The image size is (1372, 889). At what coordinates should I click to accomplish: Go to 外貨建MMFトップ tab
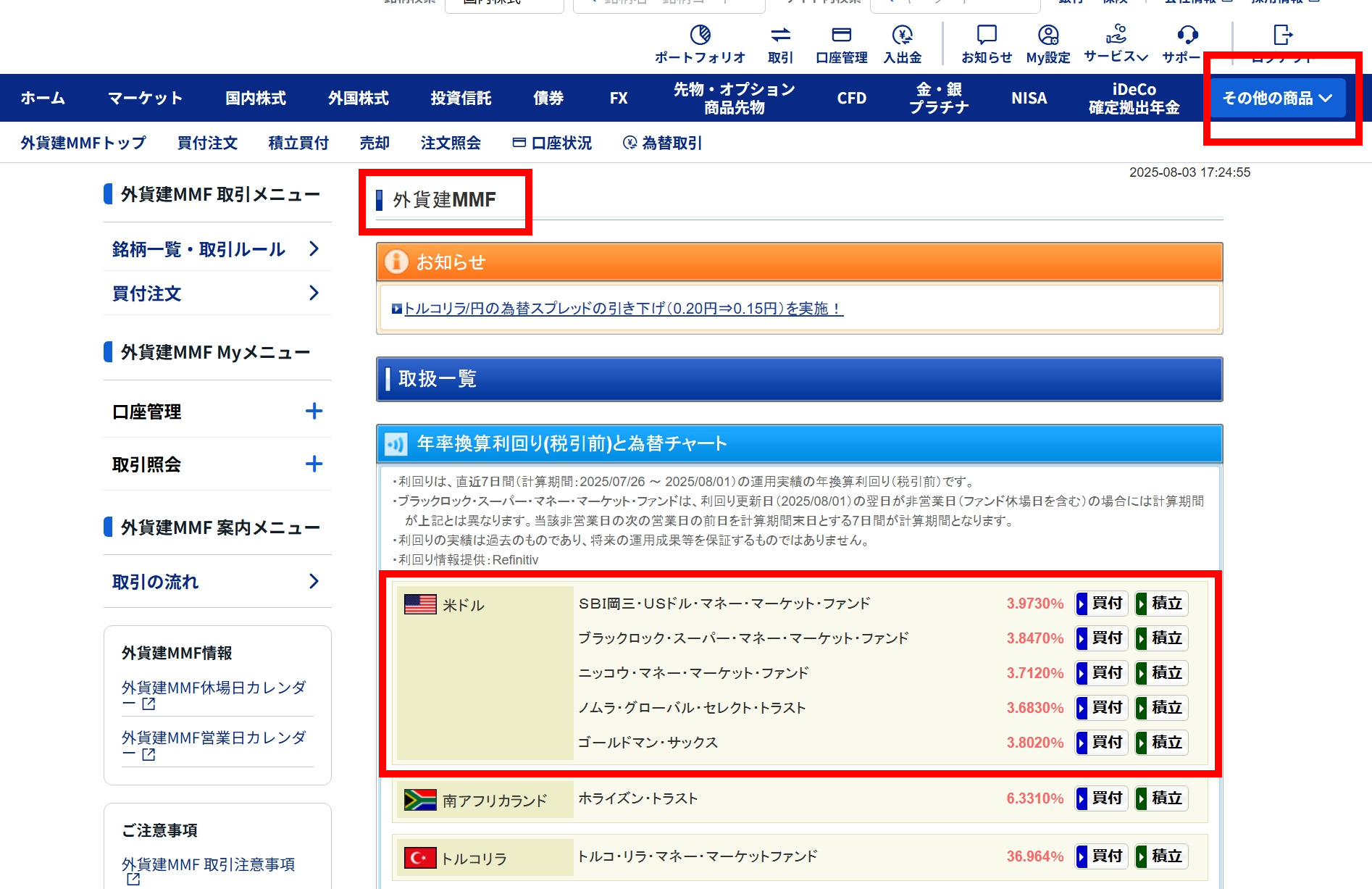coord(83,143)
